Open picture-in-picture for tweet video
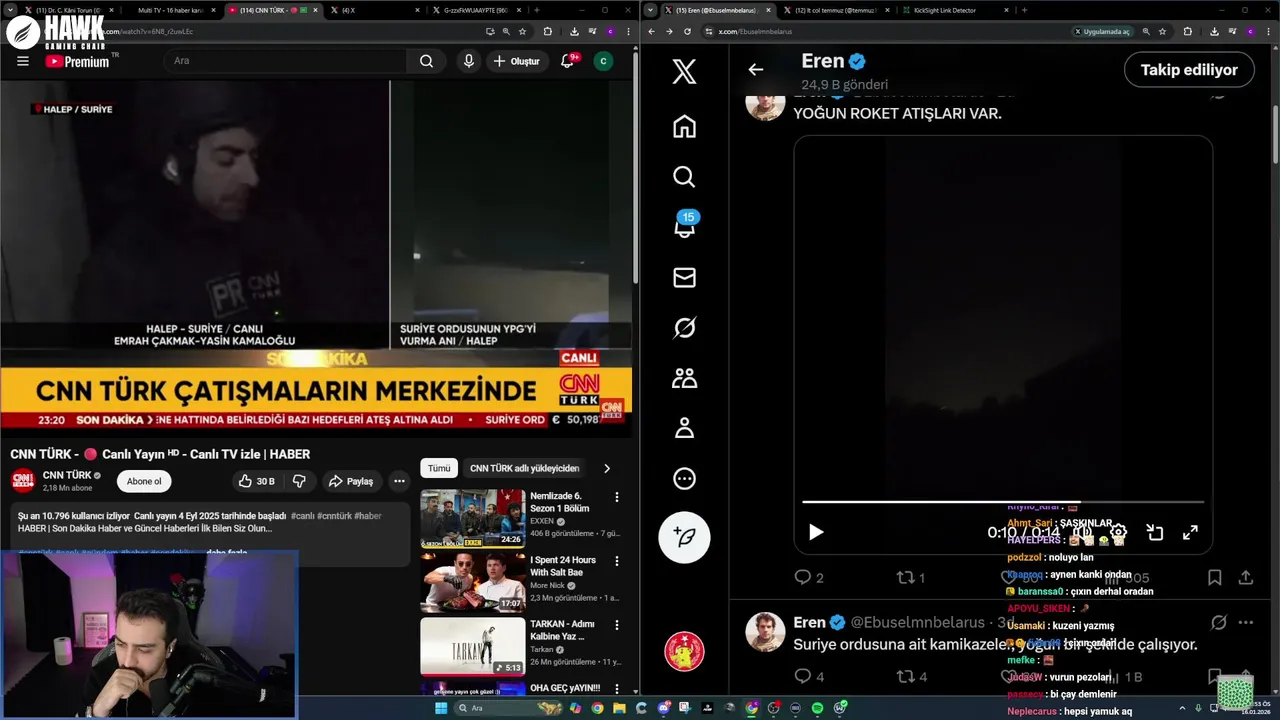The height and width of the screenshot is (720, 1280). tap(1155, 532)
